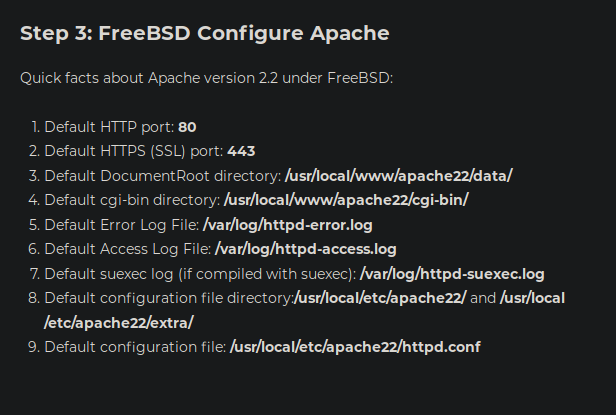This screenshot has width=616, height=415.
Task: Click the bold port number 443
Action: pyautogui.click(x=241, y=151)
